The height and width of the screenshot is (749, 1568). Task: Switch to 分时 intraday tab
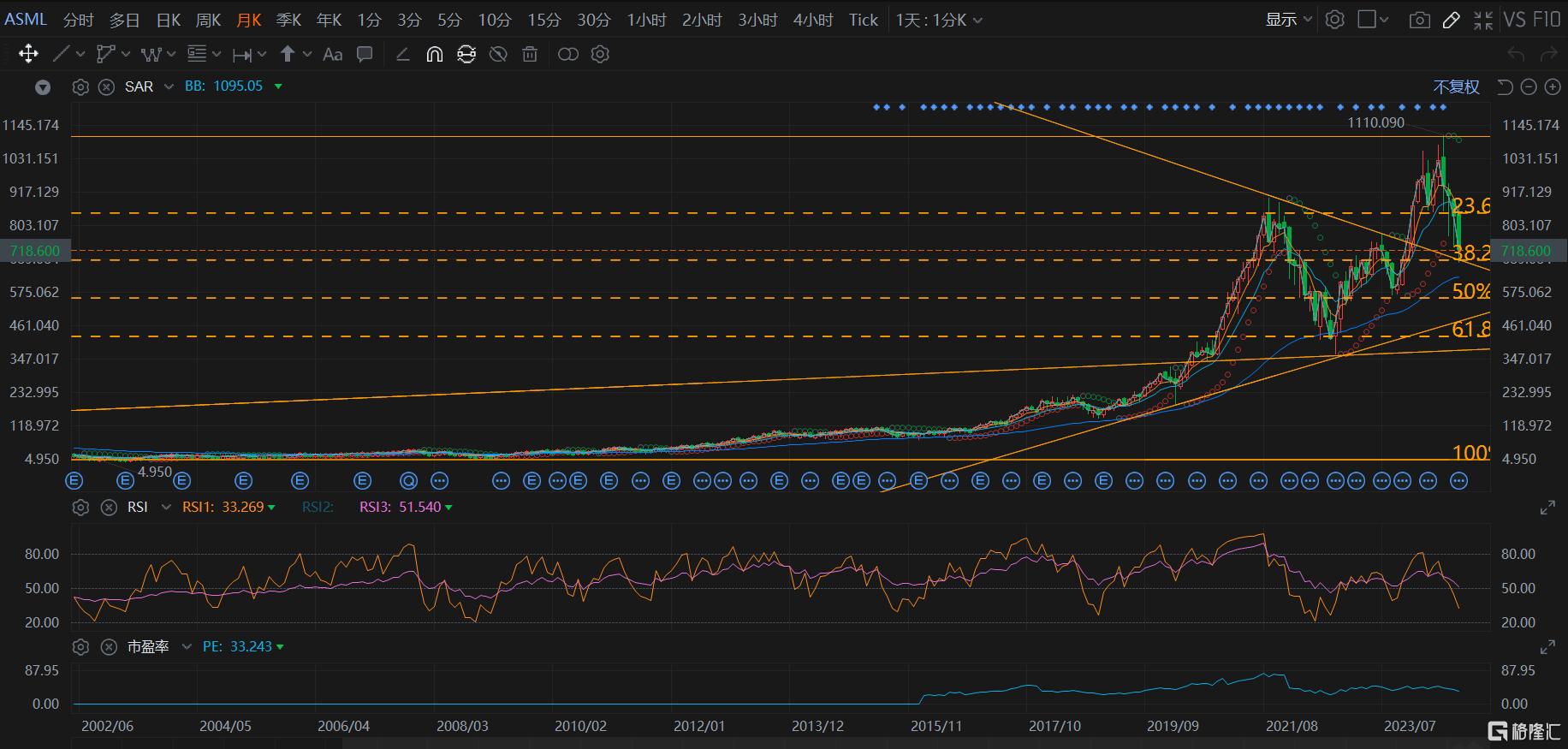78,19
